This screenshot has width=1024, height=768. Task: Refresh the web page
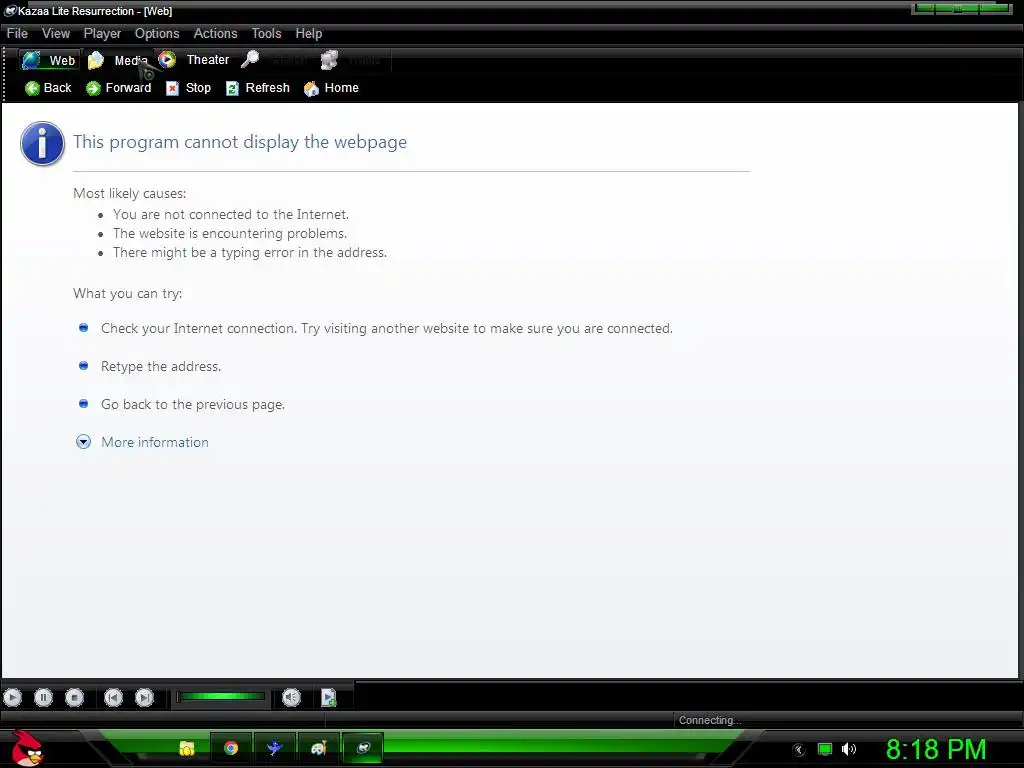tap(257, 88)
